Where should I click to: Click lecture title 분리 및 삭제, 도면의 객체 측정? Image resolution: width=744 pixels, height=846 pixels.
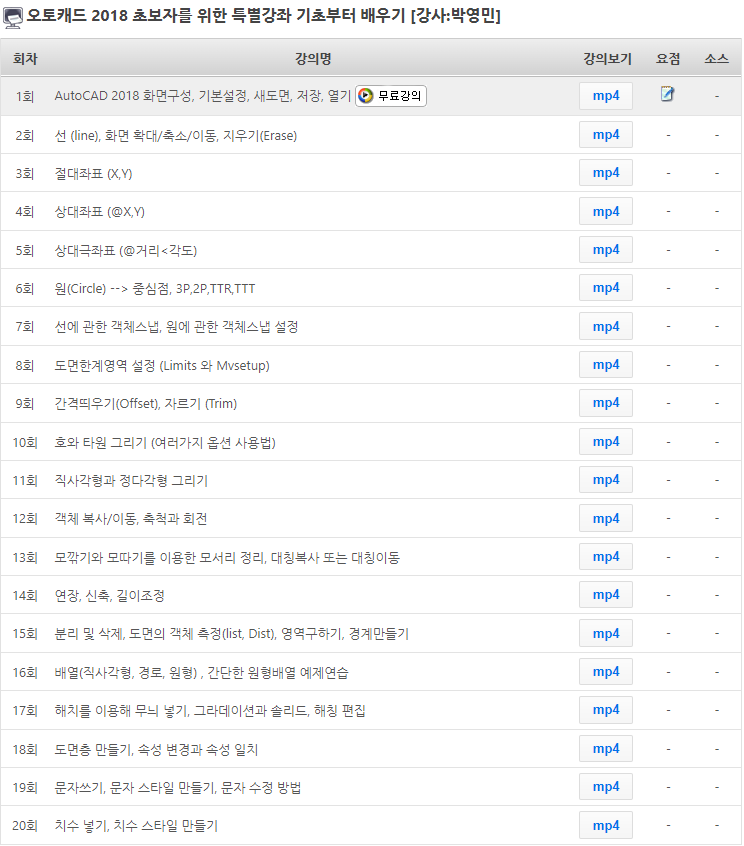click(232, 634)
